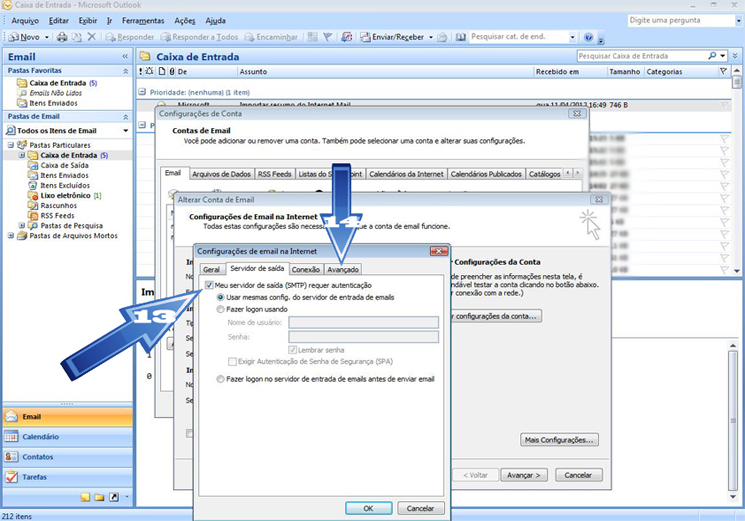This screenshot has width=745, height=521.
Task: Select the Fazer logon usando radio
Action: [x=220, y=309]
